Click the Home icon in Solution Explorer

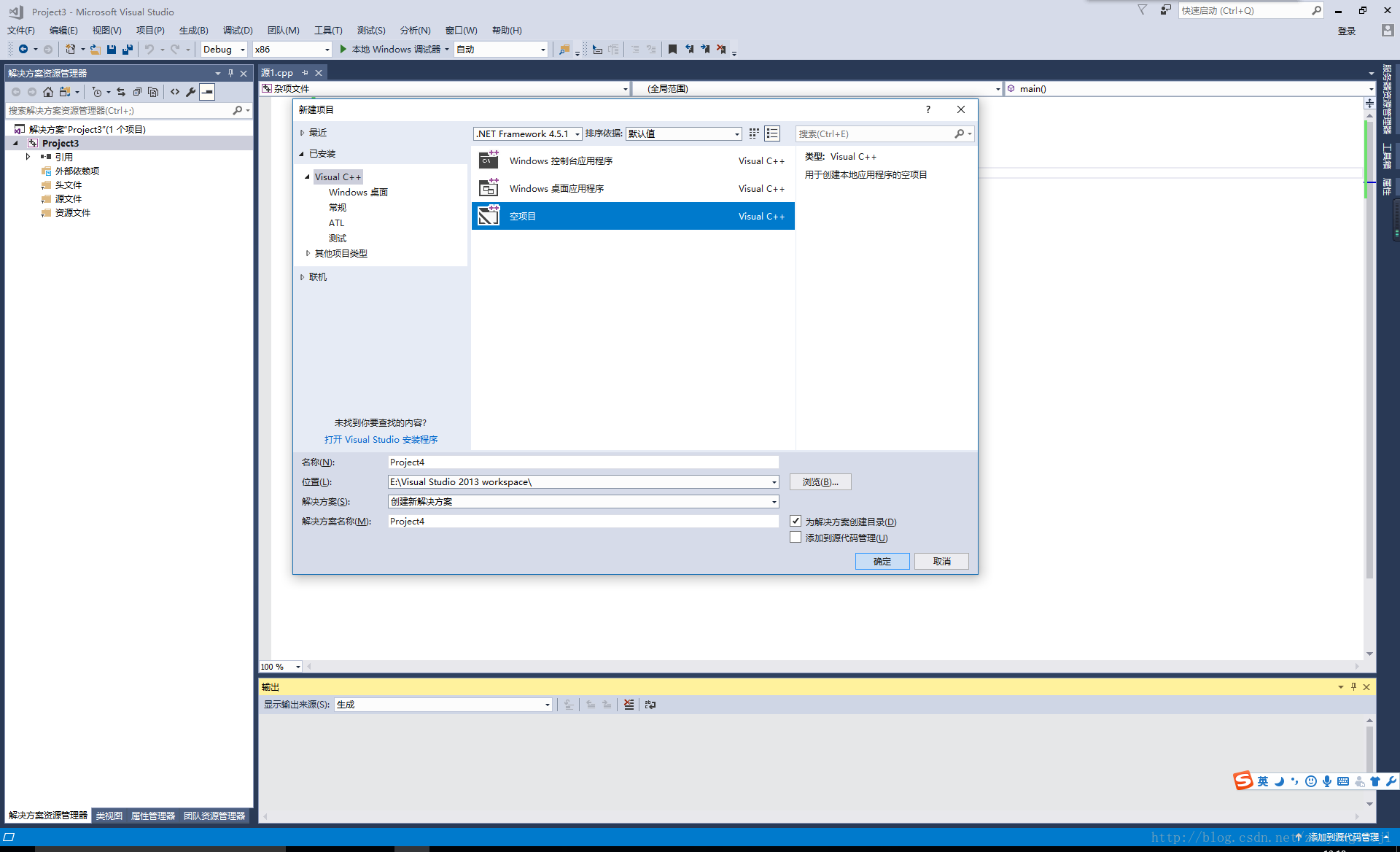coord(48,92)
